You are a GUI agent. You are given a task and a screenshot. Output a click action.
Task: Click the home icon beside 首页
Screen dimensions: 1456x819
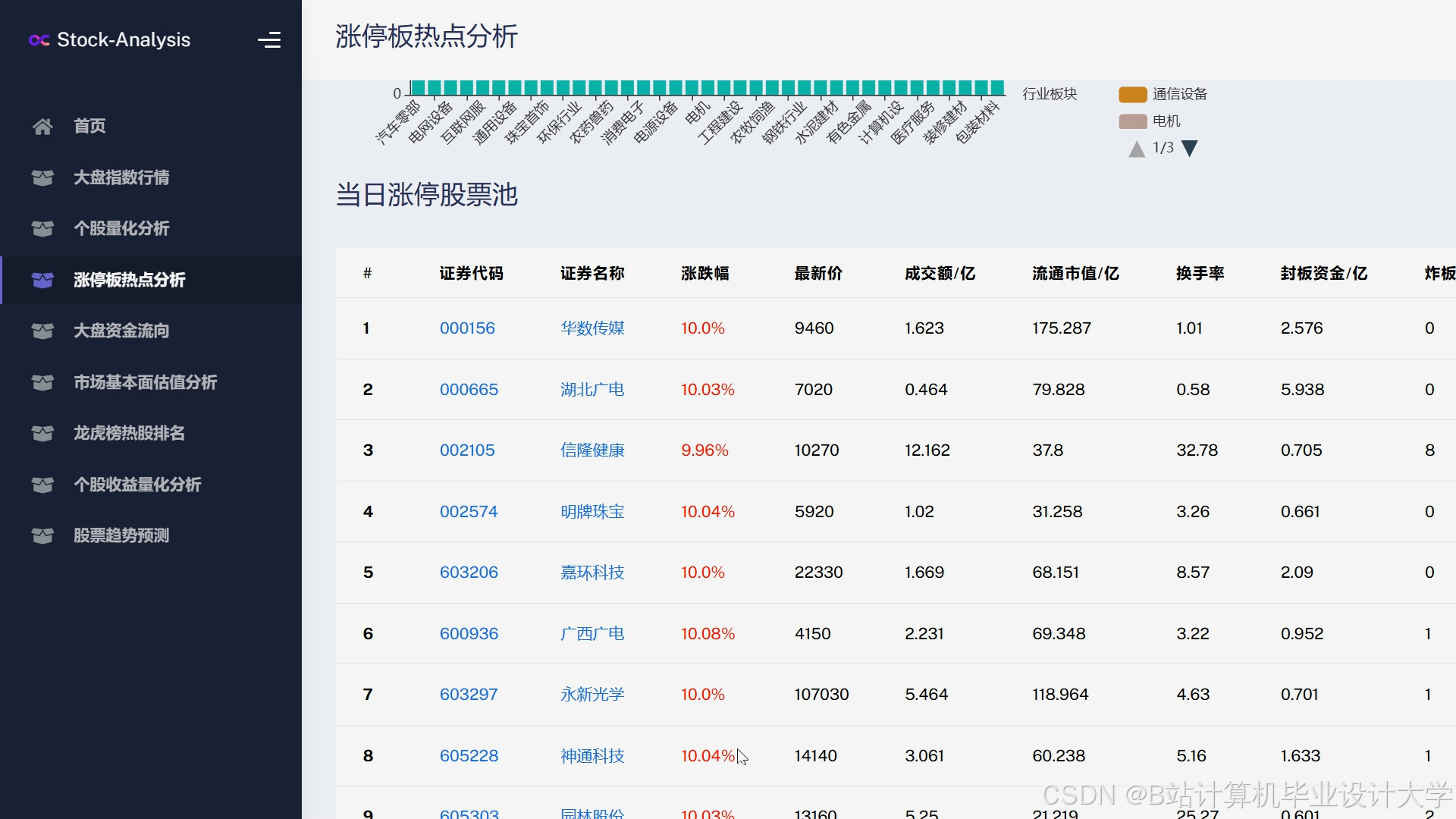pos(43,126)
